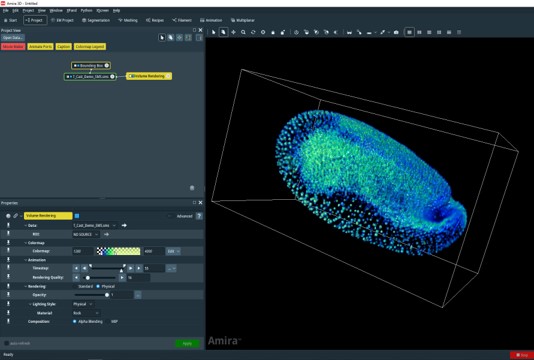Viewport: 534px width, 360px height.
Task: Select the MIP composition radio button
Action: click(107, 322)
